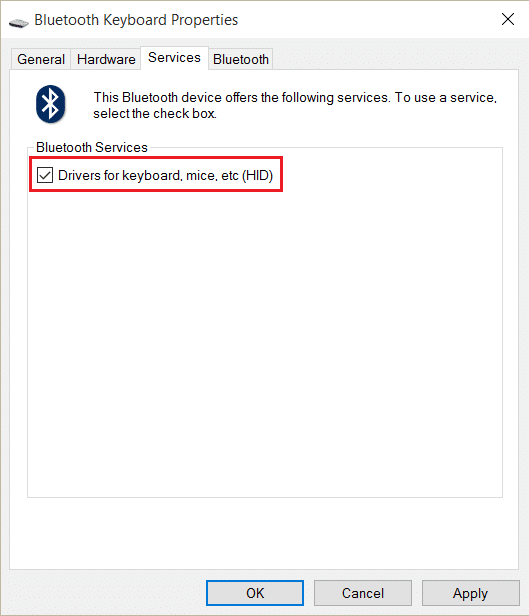Click the 'Bluetooth Services' group label
This screenshot has width=529, height=616.
pyautogui.click(x=92, y=147)
